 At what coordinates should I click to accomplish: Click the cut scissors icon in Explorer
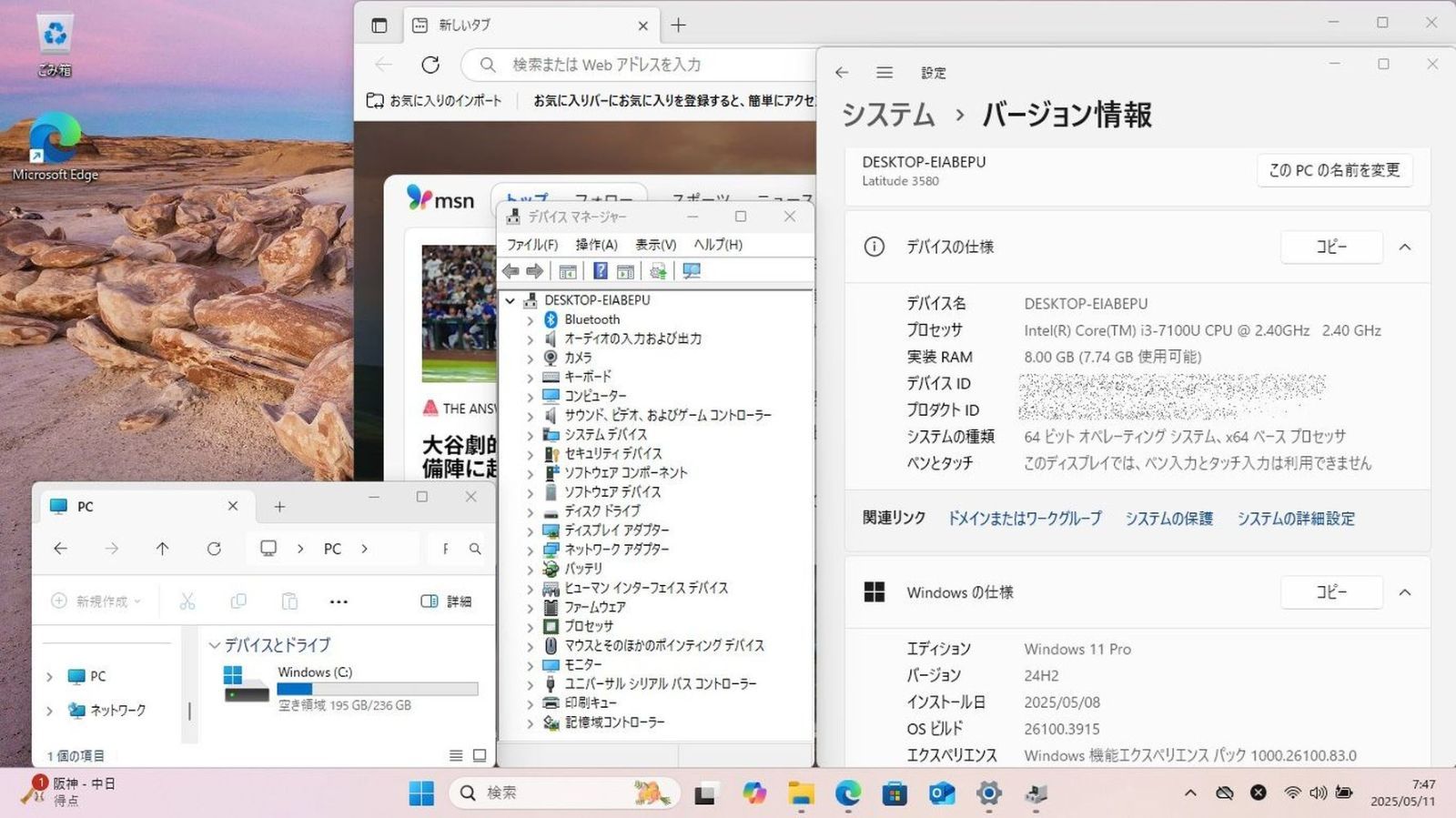[x=187, y=601]
